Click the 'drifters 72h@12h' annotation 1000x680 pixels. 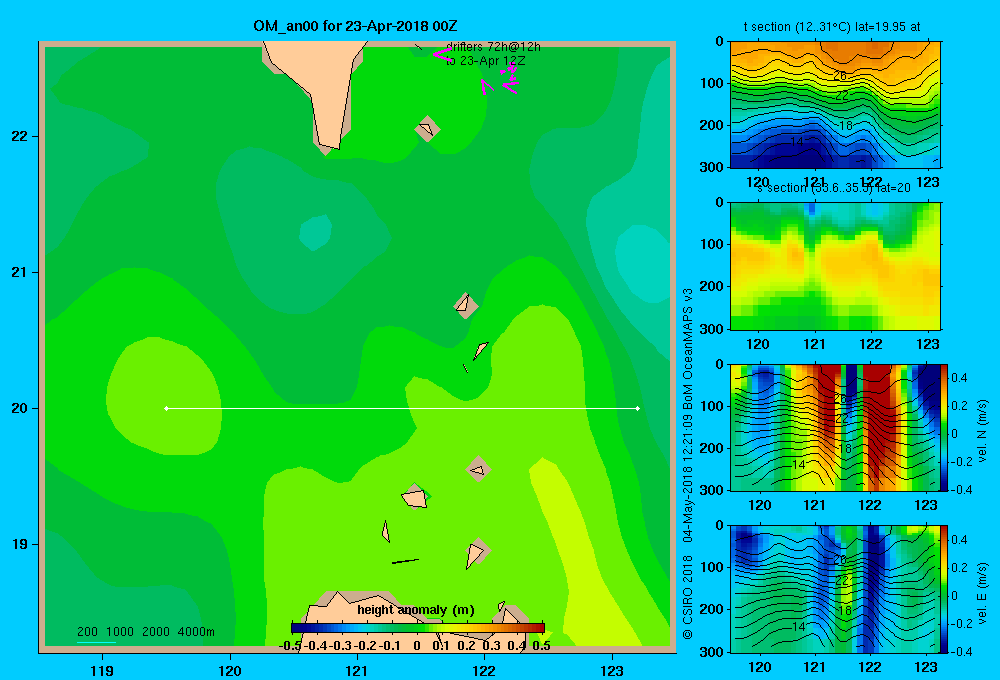pyautogui.click(x=493, y=47)
